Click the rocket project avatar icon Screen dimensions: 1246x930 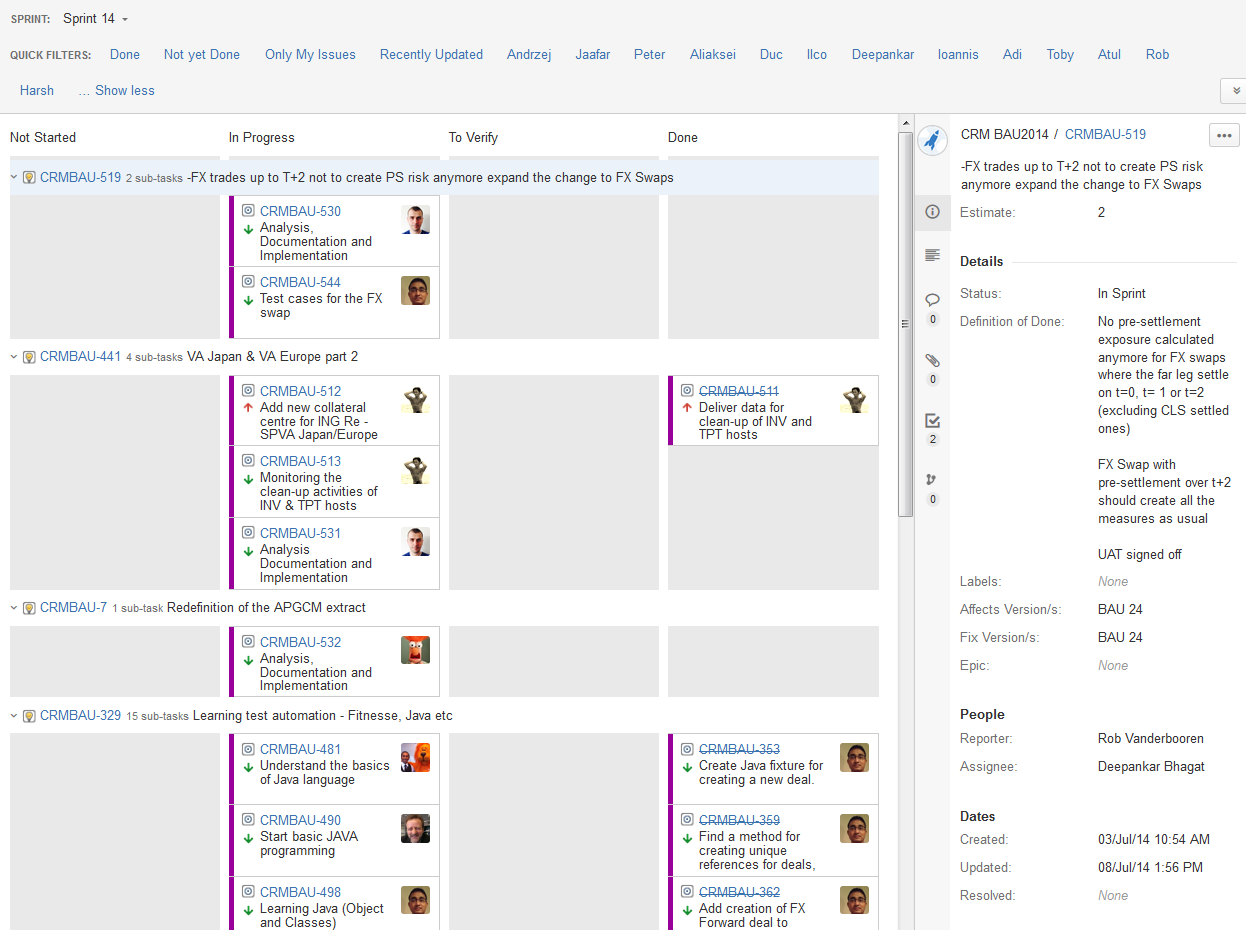[x=932, y=140]
